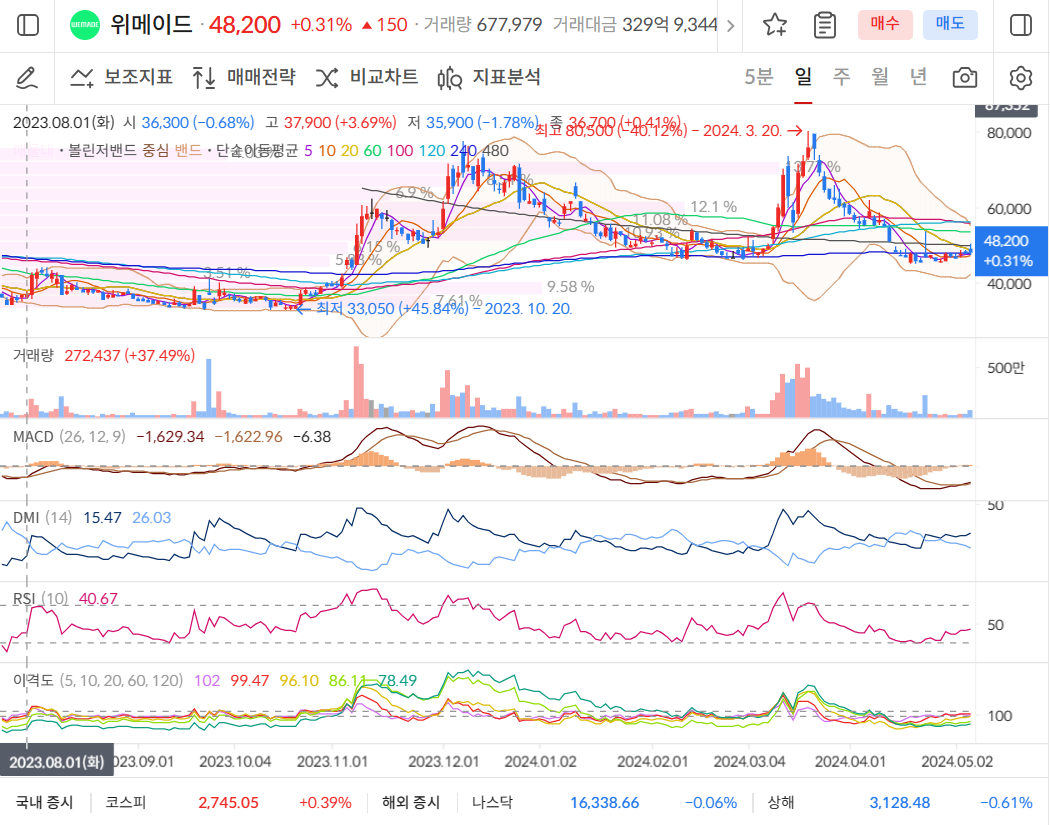The height and width of the screenshot is (825, 1050).
Task: Click 나스닥 index in bottom ticker
Action: pos(492,802)
